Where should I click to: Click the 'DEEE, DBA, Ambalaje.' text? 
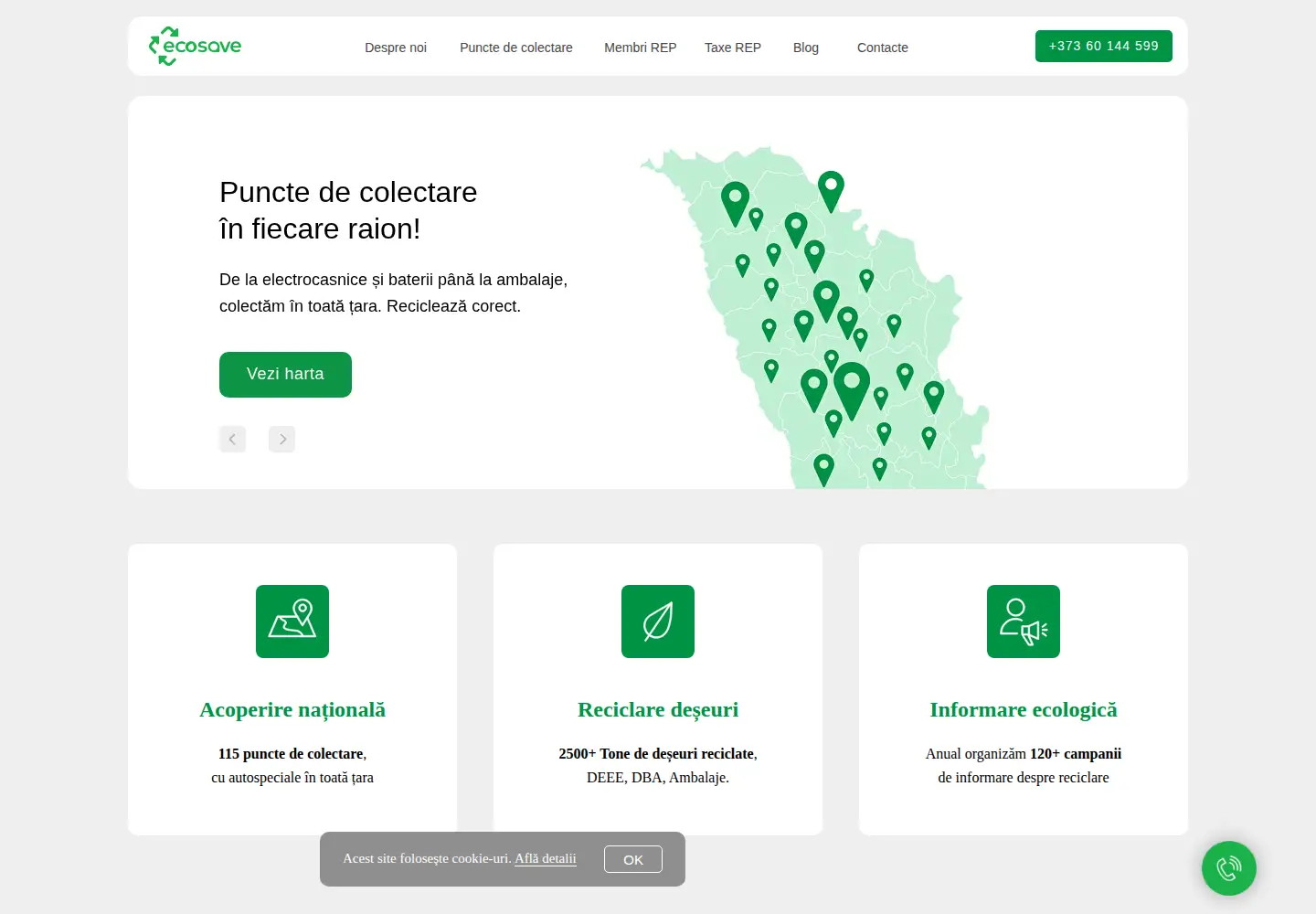pyautogui.click(x=658, y=778)
